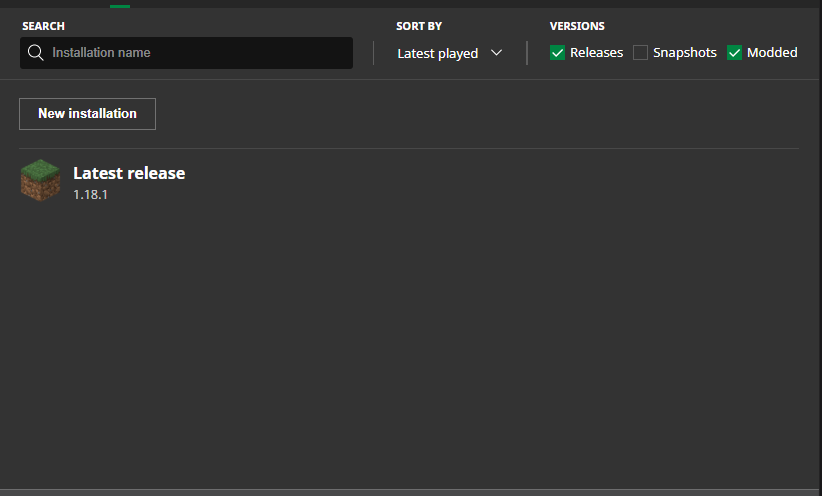
Task: Click the green active tab indicator
Action: tap(120, 6)
